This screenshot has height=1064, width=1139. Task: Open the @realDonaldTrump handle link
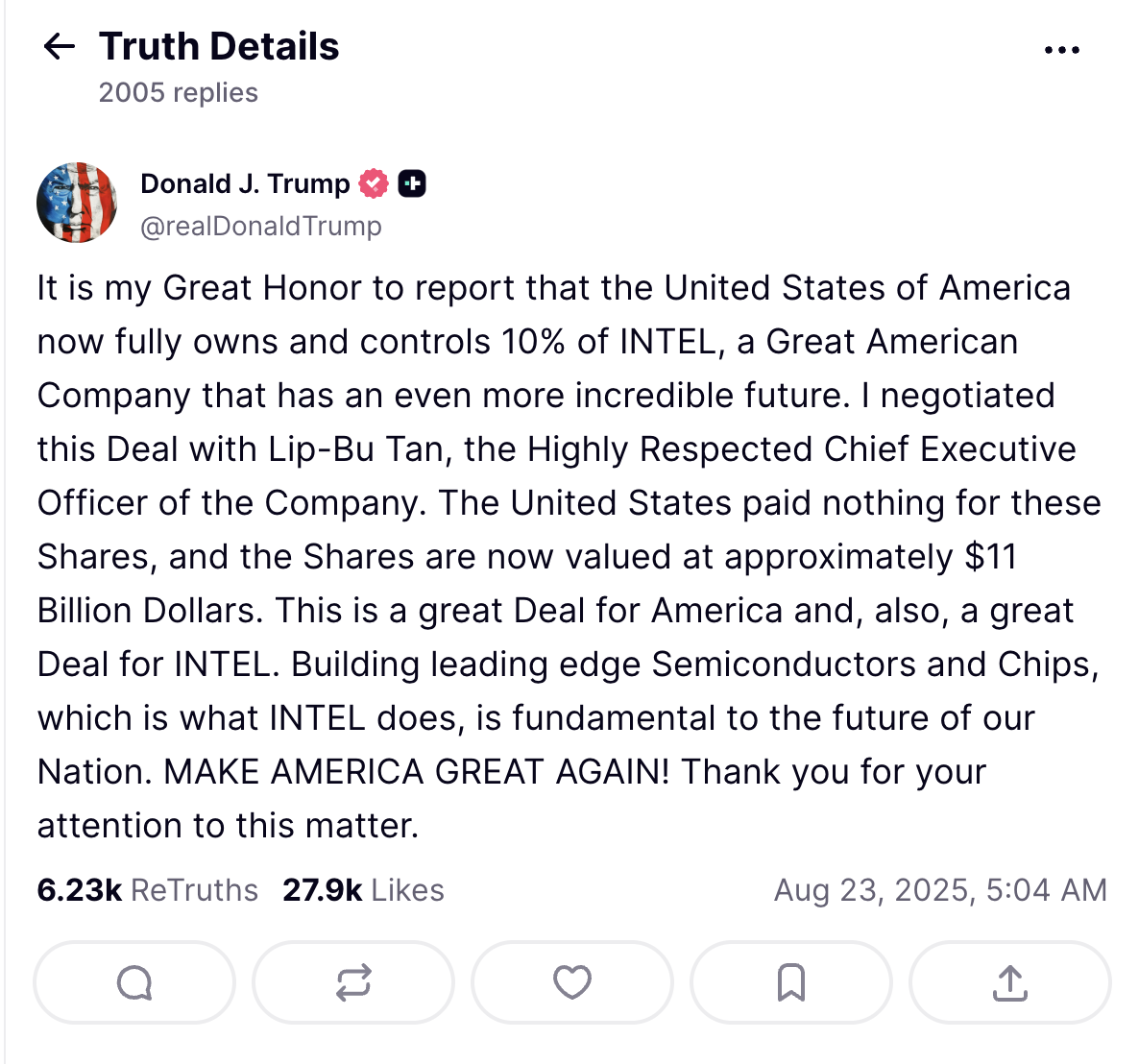coord(261,226)
